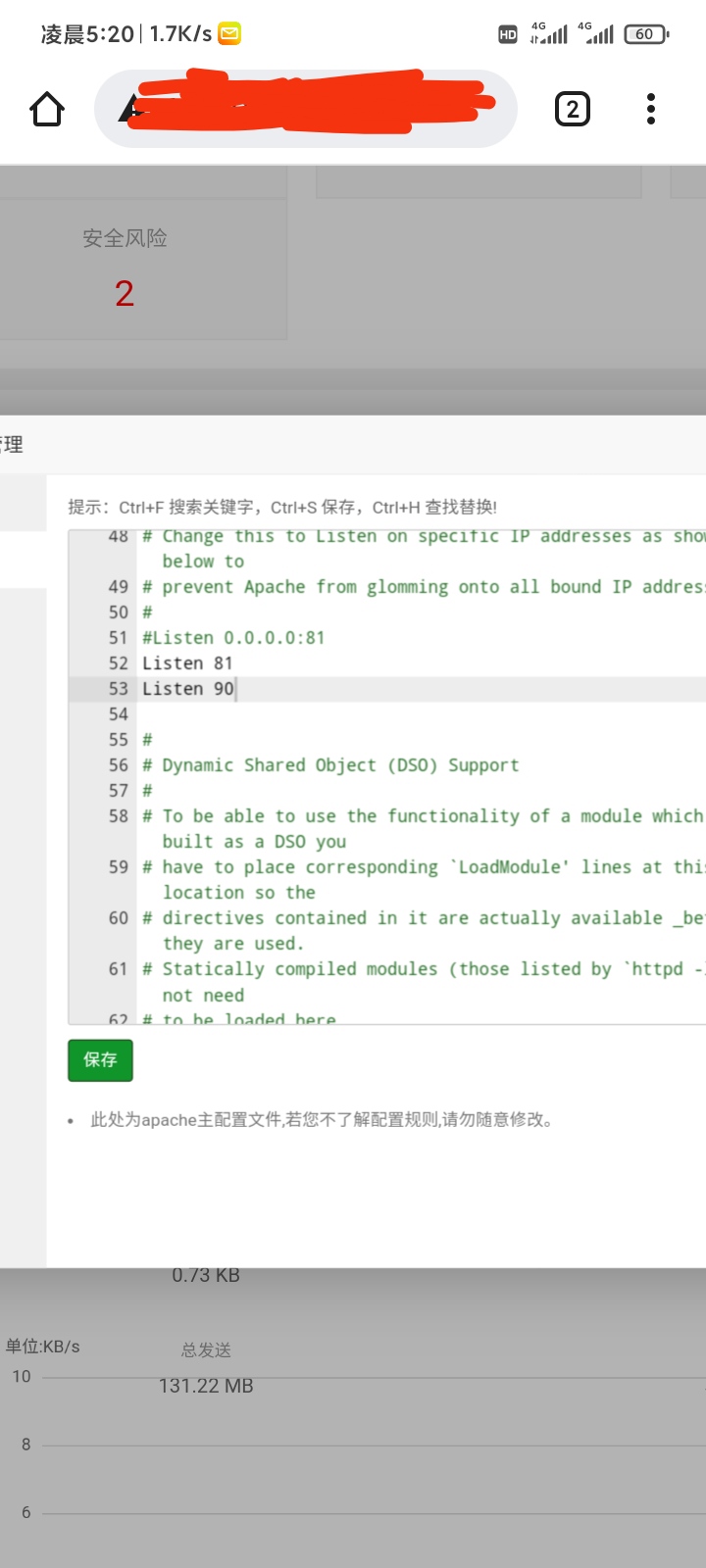Screen dimensions: 706x1568
Task: Select line number 53 in gutter
Action: click(119, 689)
